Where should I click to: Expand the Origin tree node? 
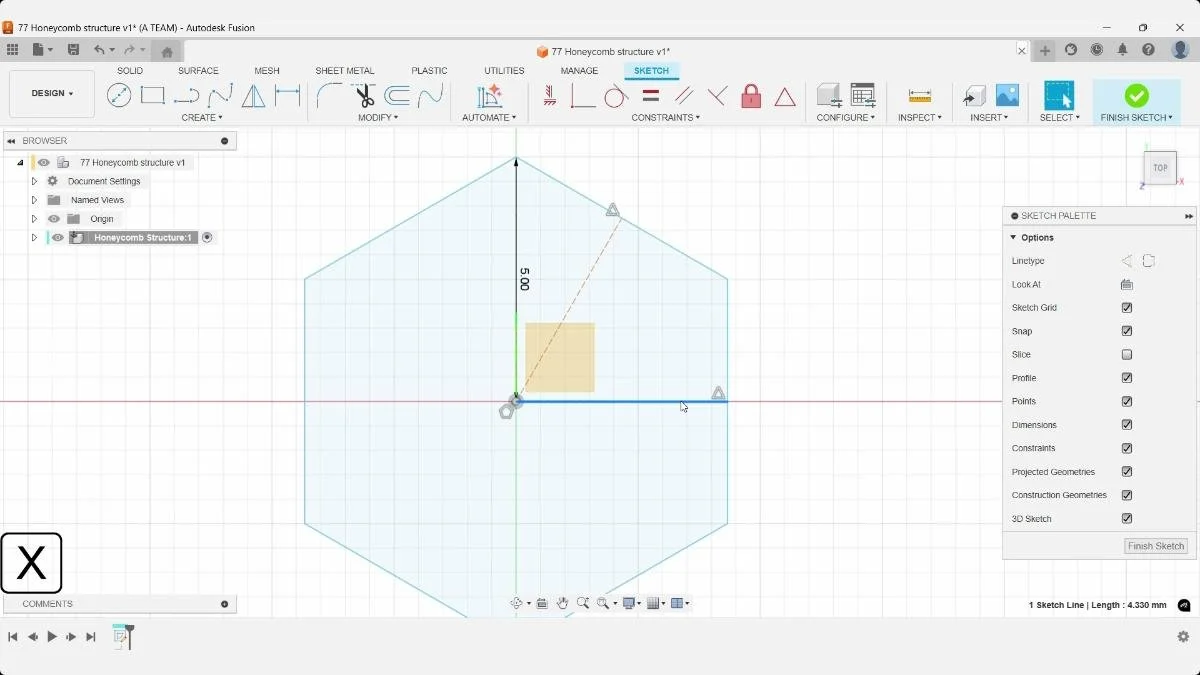(x=34, y=219)
